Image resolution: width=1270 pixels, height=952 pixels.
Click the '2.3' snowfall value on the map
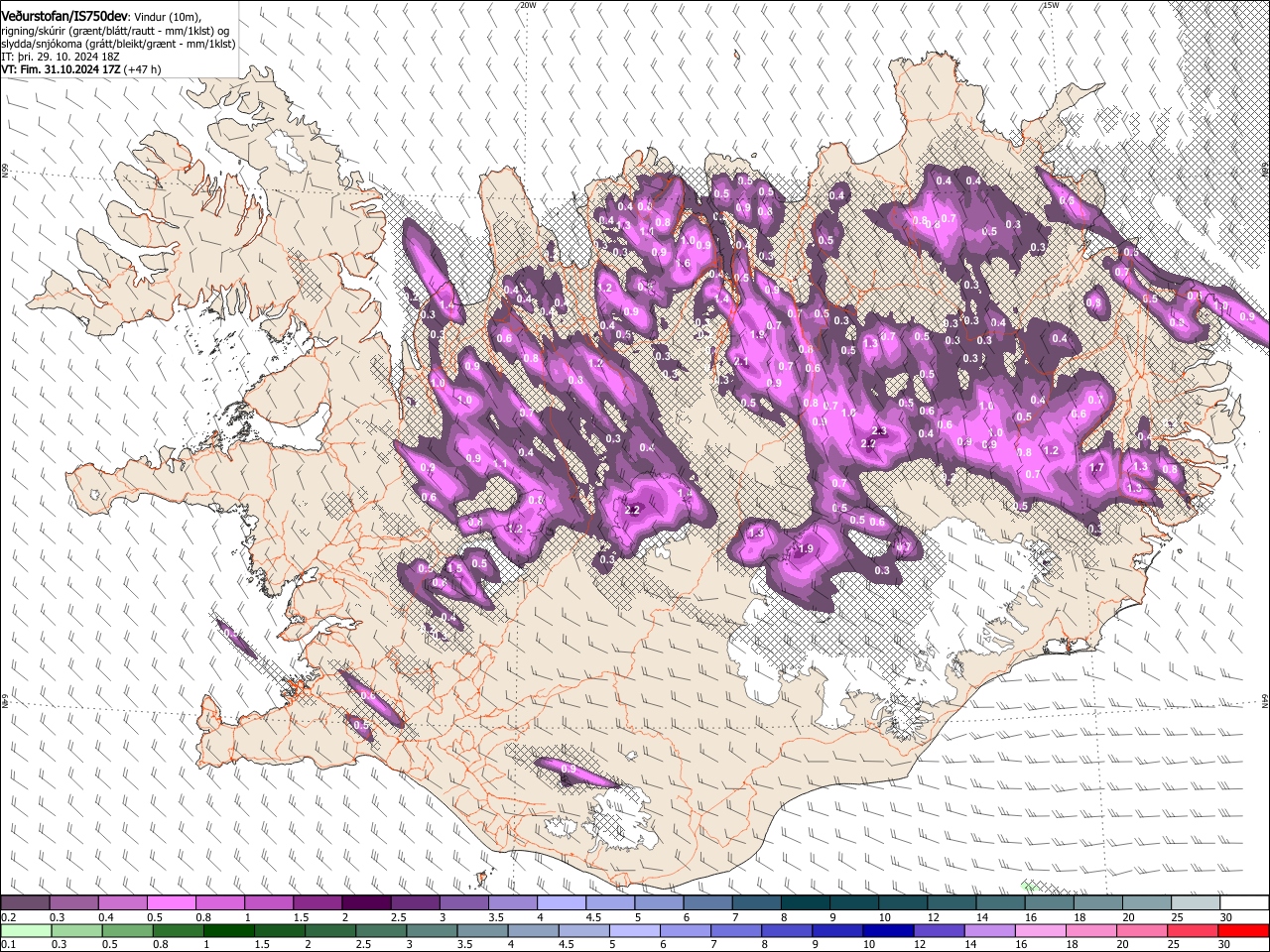pos(879,429)
